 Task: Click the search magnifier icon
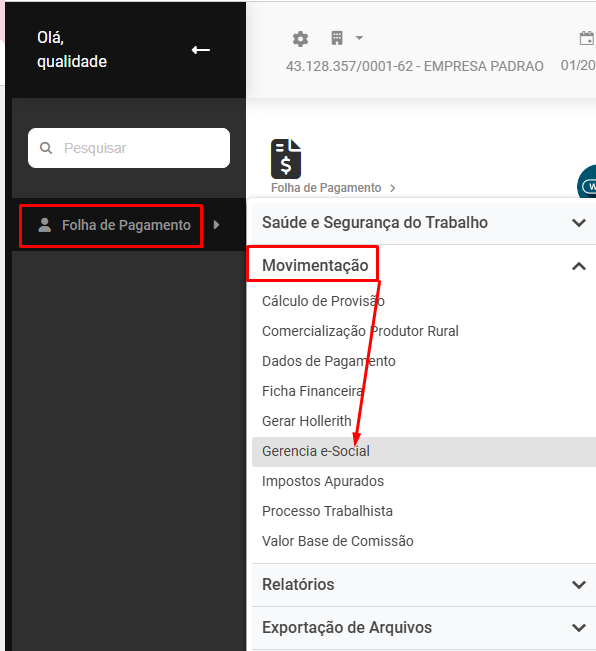[46, 148]
